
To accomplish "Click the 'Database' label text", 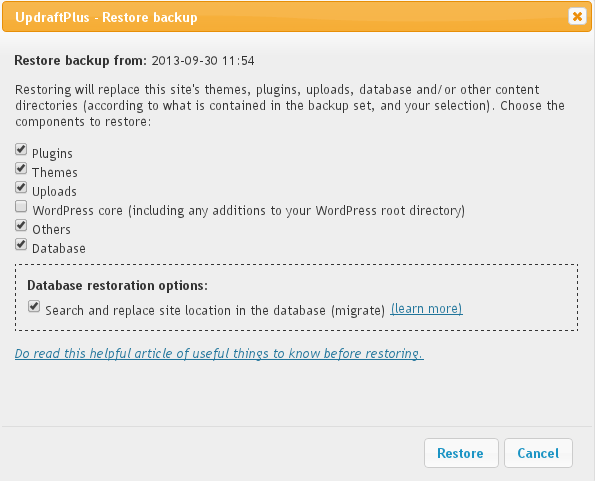I will pyautogui.click(x=59, y=248).
